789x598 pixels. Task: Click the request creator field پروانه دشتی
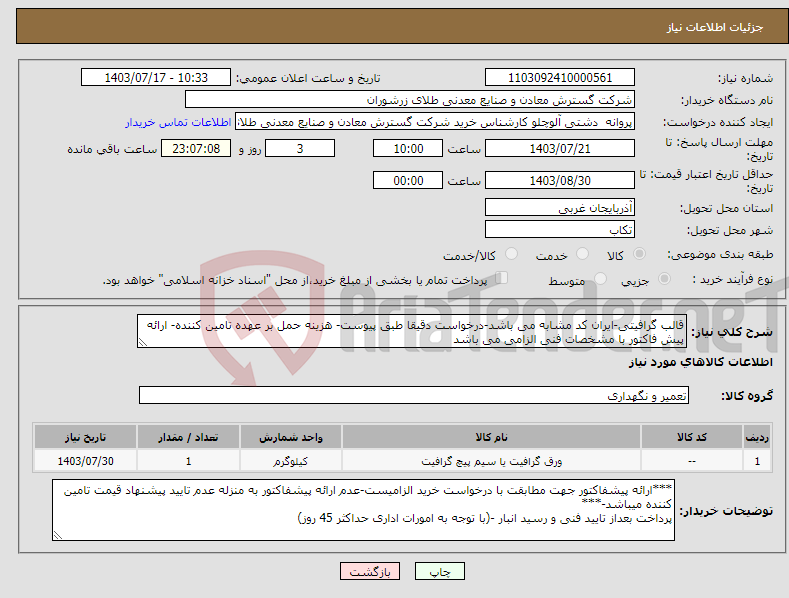pyautogui.click(x=435, y=122)
